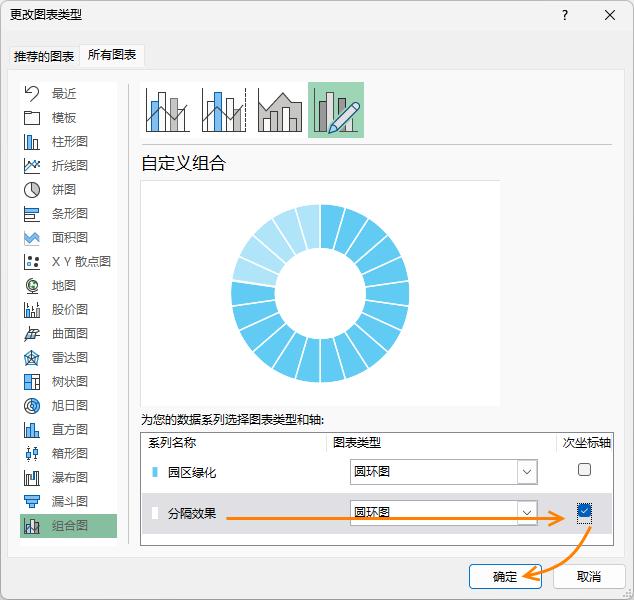The image size is (634, 600).
Task: Switch to 所有图表 tab
Action: coord(113,55)
